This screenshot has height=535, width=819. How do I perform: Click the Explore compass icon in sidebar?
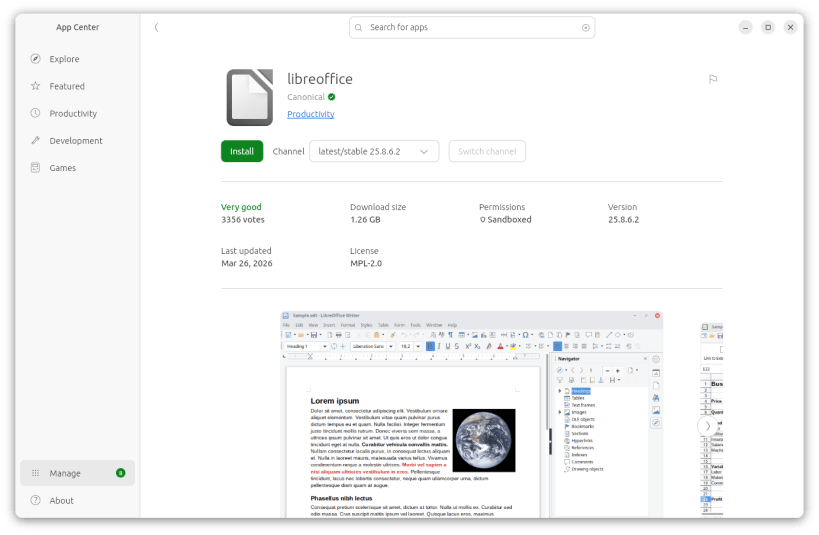point(36,59)
